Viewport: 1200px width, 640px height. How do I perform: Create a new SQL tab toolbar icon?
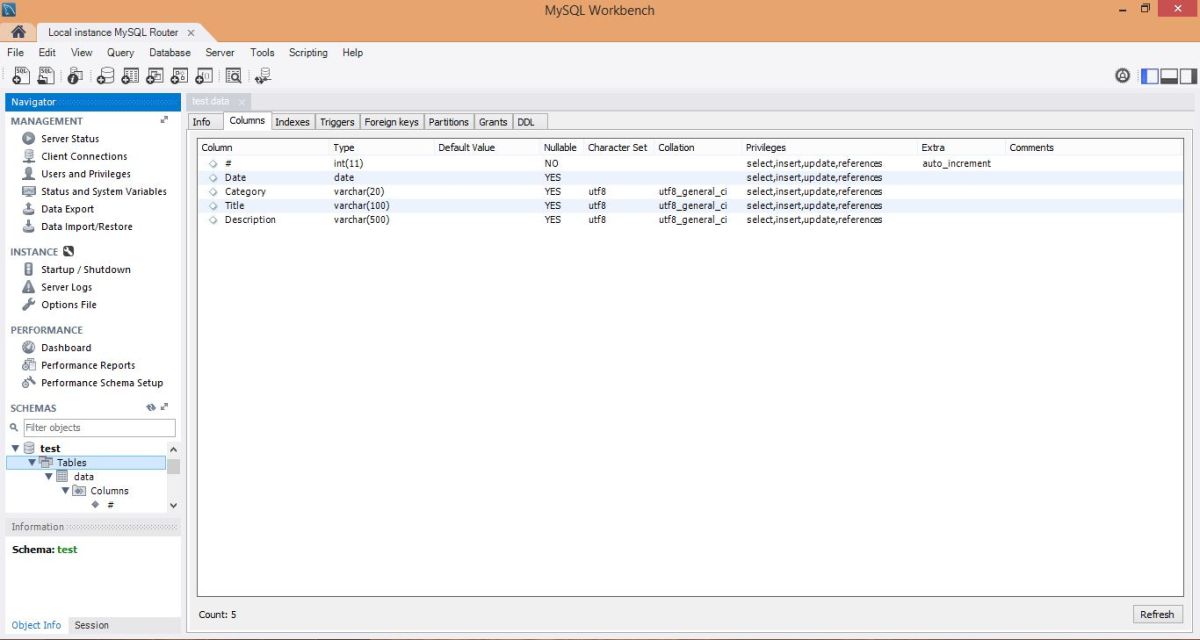coord(20,75)
